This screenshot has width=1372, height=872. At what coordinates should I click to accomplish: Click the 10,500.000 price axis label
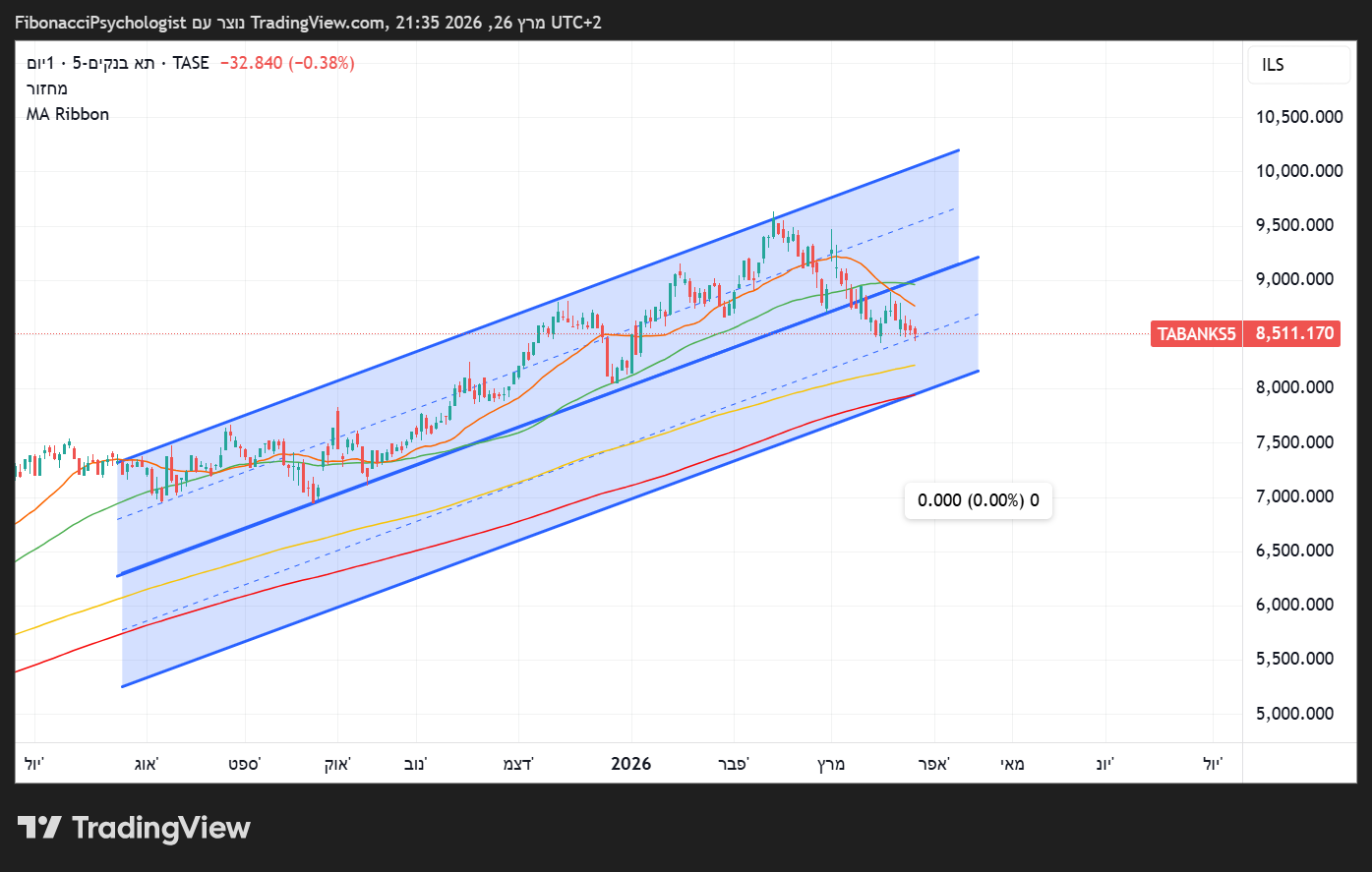click(1299, 117)
